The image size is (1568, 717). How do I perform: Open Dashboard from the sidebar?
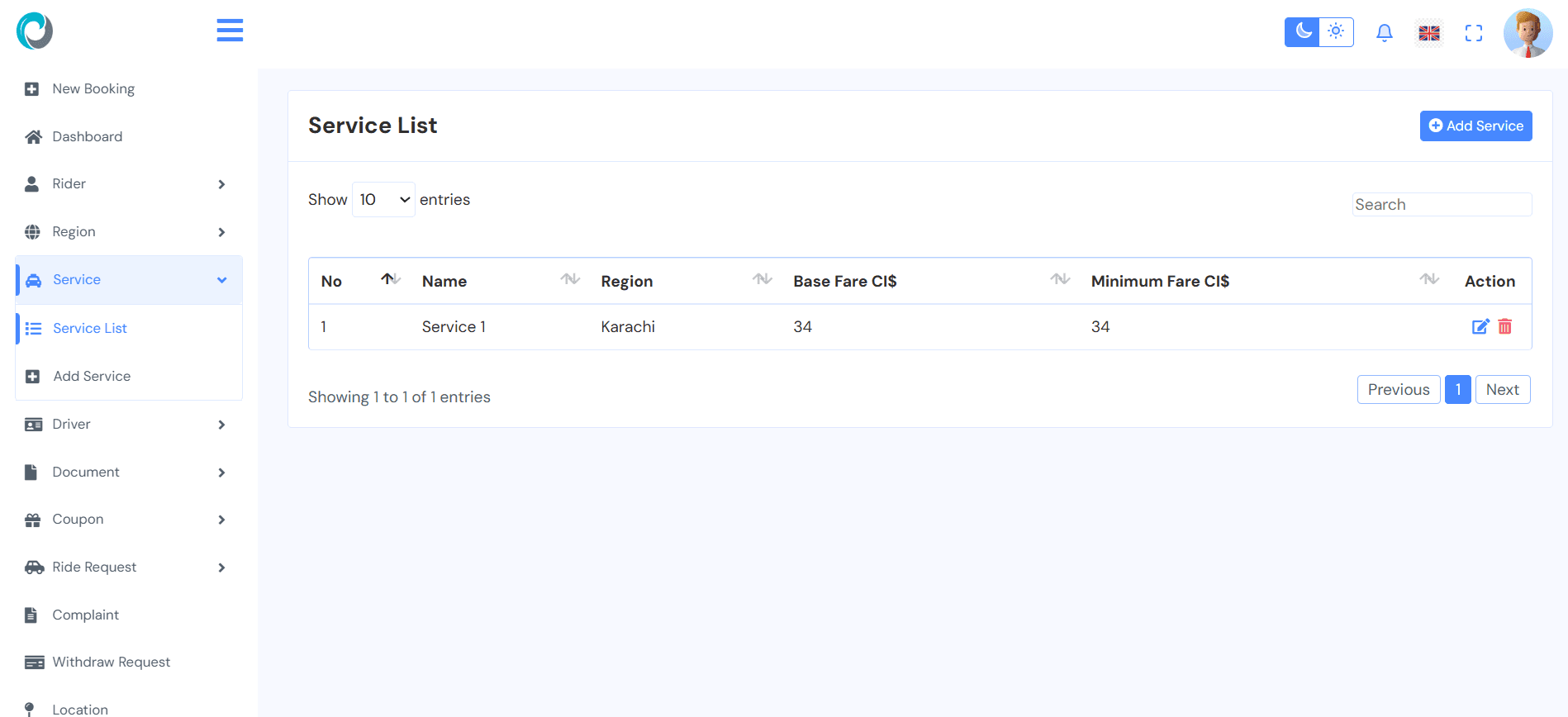click(87, 137)
